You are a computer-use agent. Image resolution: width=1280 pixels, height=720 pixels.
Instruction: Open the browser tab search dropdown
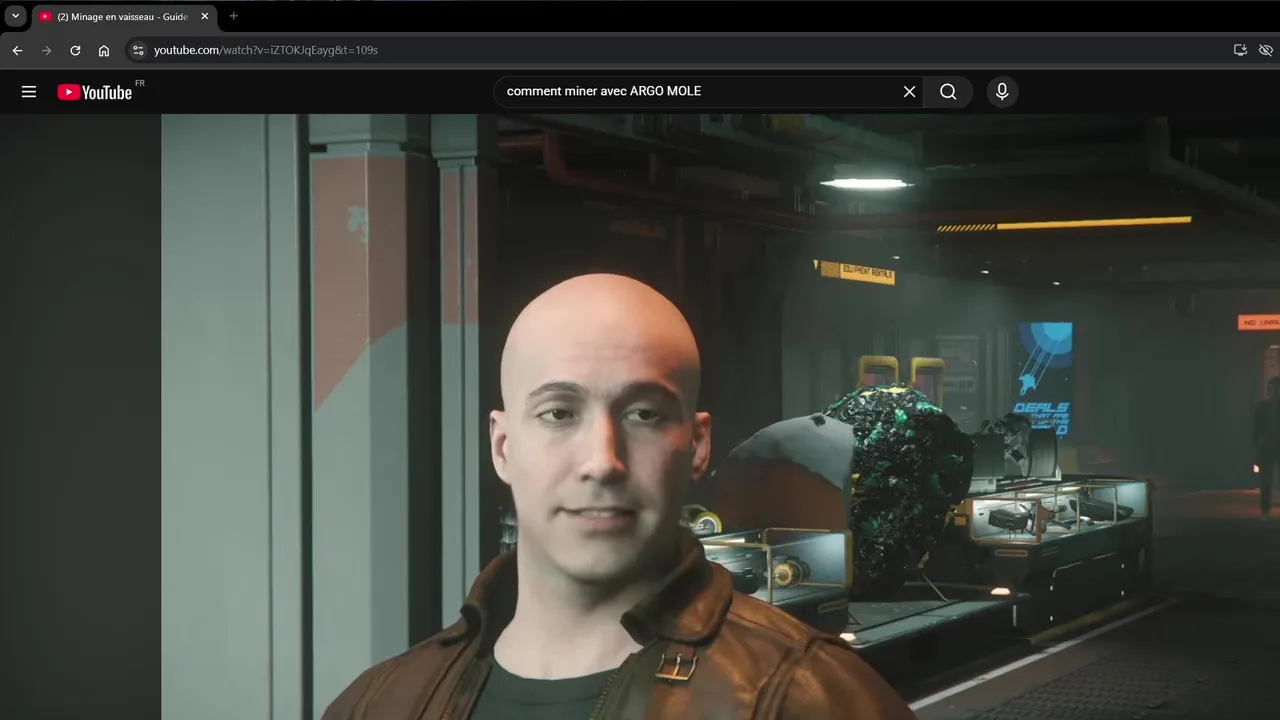point(15,16)
